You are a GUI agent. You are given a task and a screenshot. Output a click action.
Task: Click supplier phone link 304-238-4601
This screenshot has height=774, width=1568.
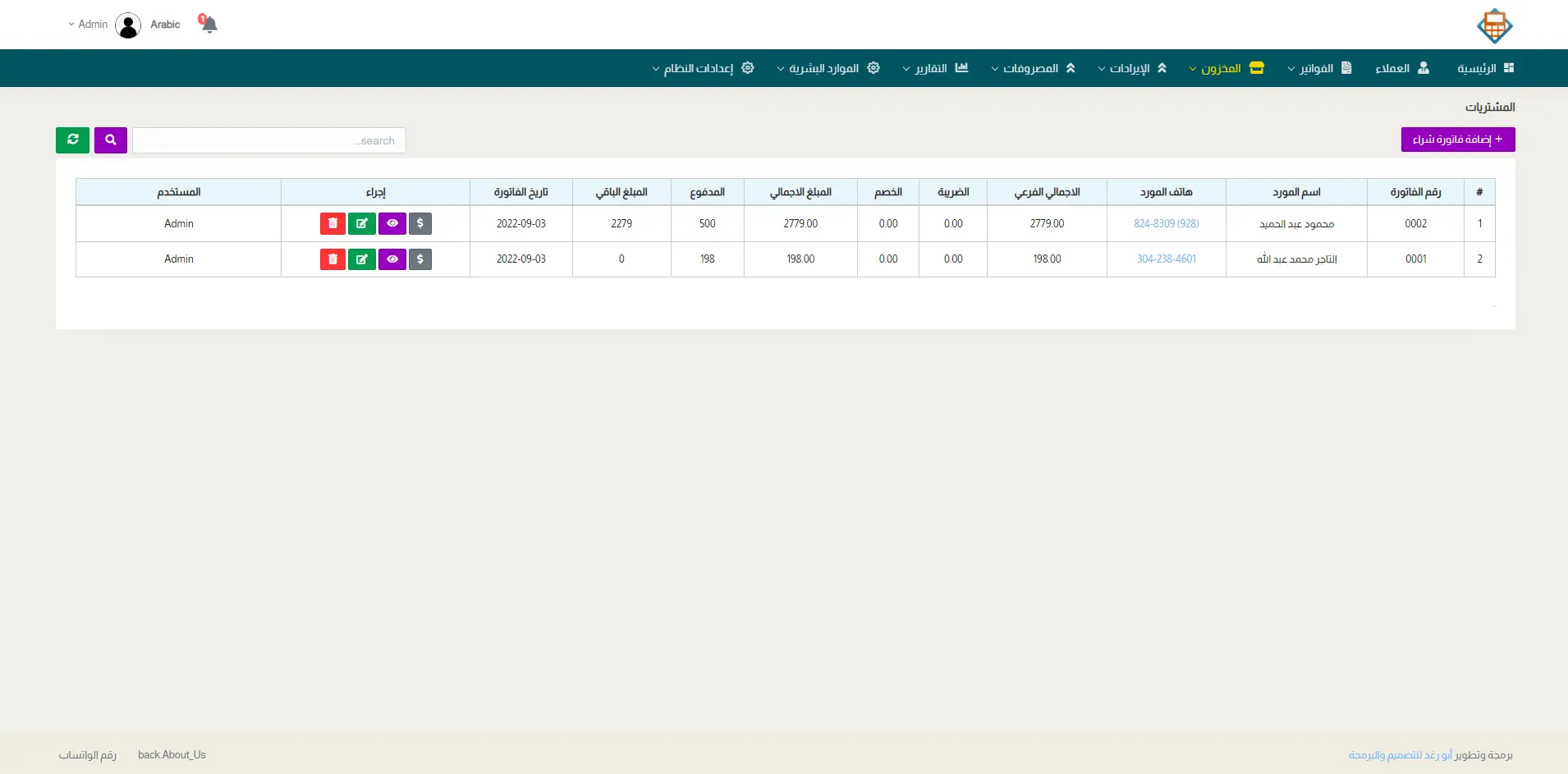[1166, 259]
